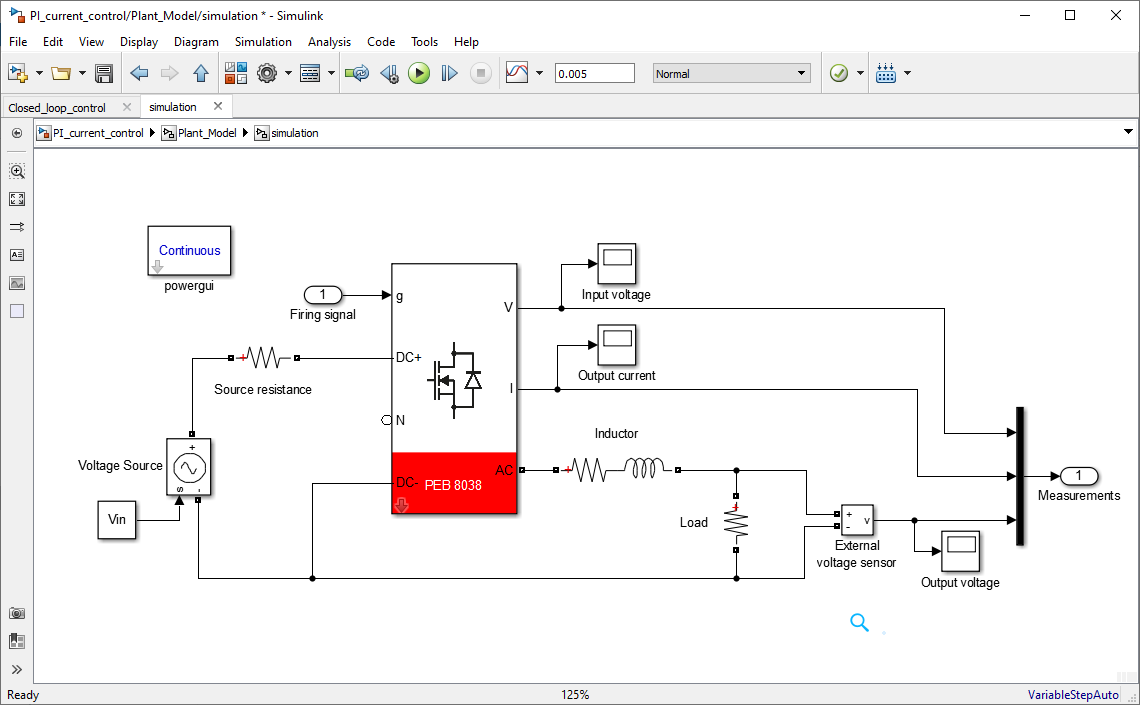Image resolution: width=1140 pixels, height=705 pixels.
Task: Navigate up to parent with the up arrow
Action: tap(200, 73)
